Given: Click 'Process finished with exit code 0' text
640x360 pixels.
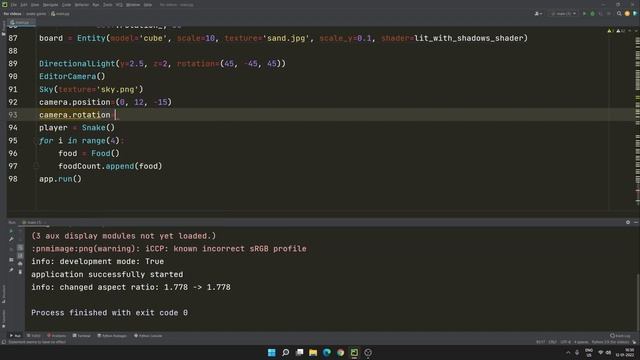Looking at the screenshot, I should (x=109, y=313).
